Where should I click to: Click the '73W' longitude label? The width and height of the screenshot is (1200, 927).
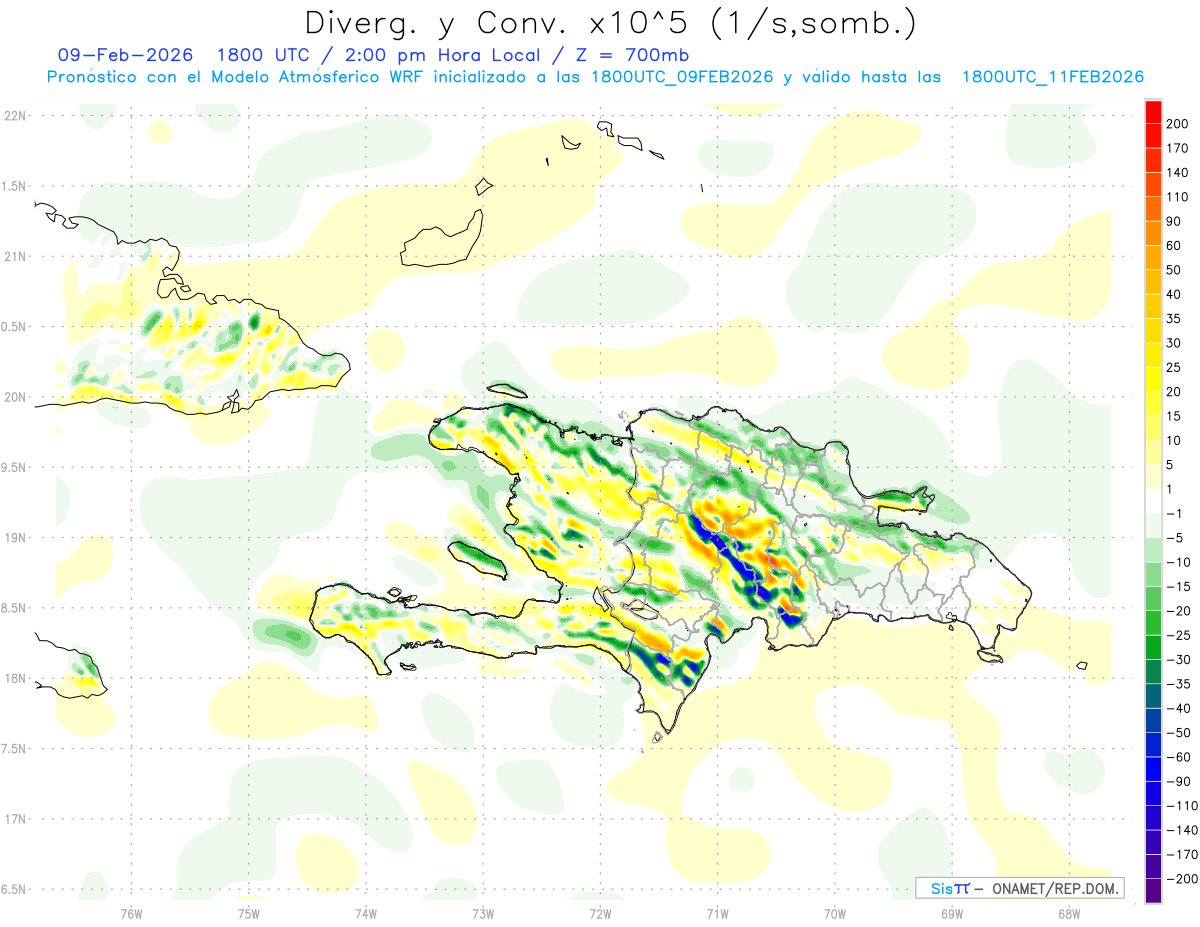(x=483, y=912)
